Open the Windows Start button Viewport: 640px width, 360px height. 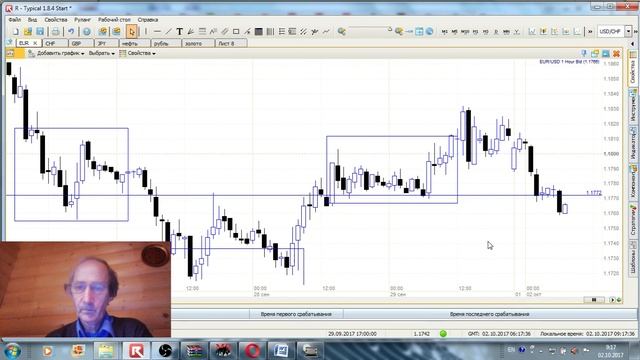(13, 351)
